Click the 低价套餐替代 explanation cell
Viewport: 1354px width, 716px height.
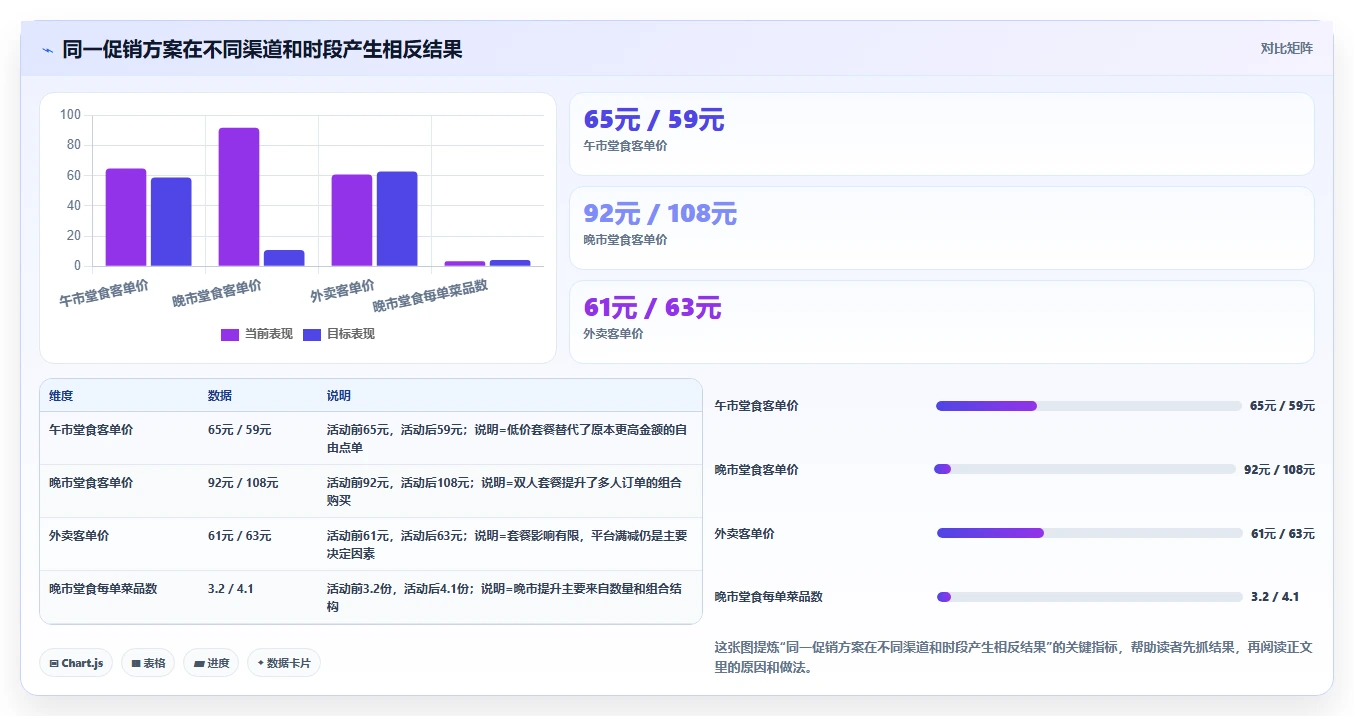[x=508, y=438]
